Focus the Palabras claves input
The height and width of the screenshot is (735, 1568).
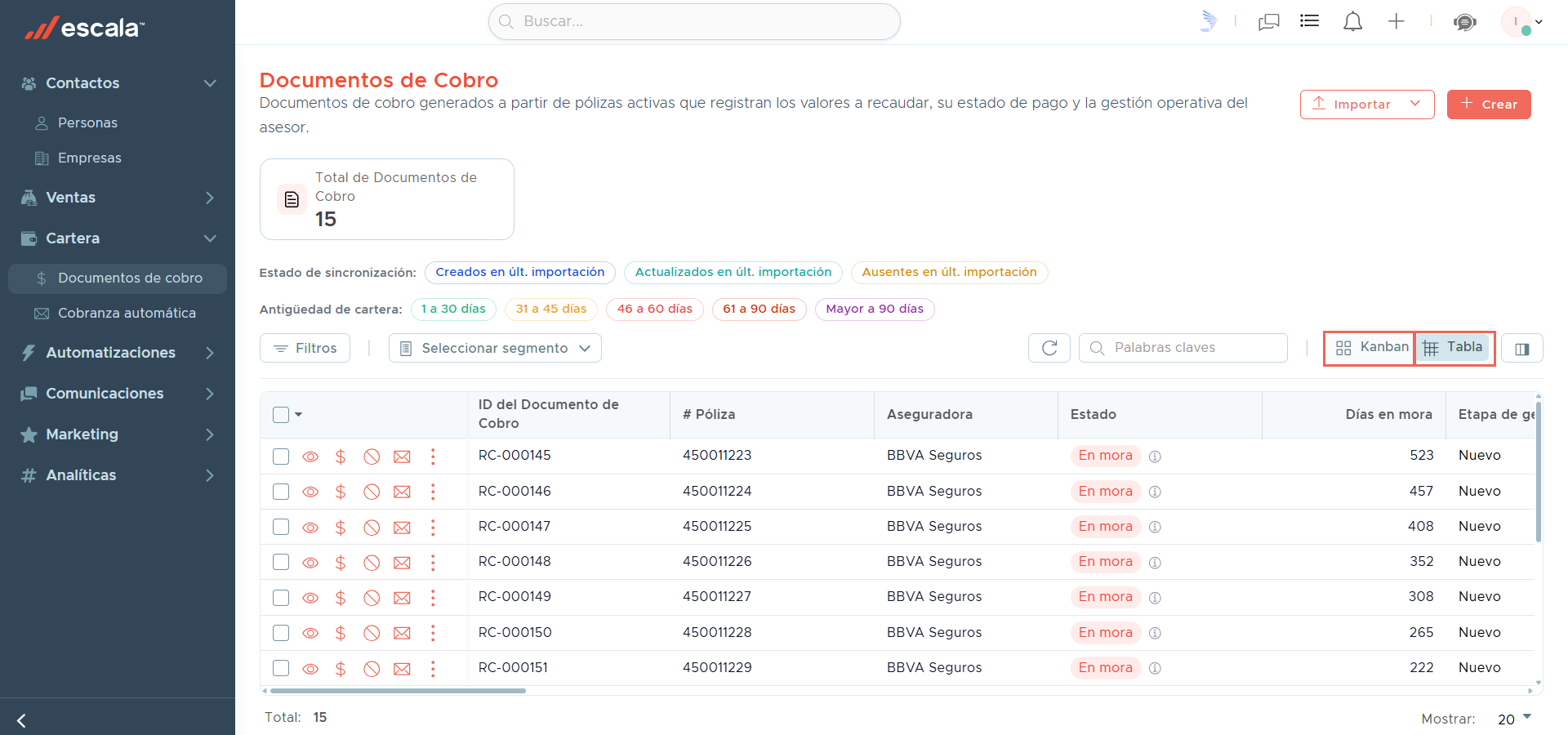1183,348
